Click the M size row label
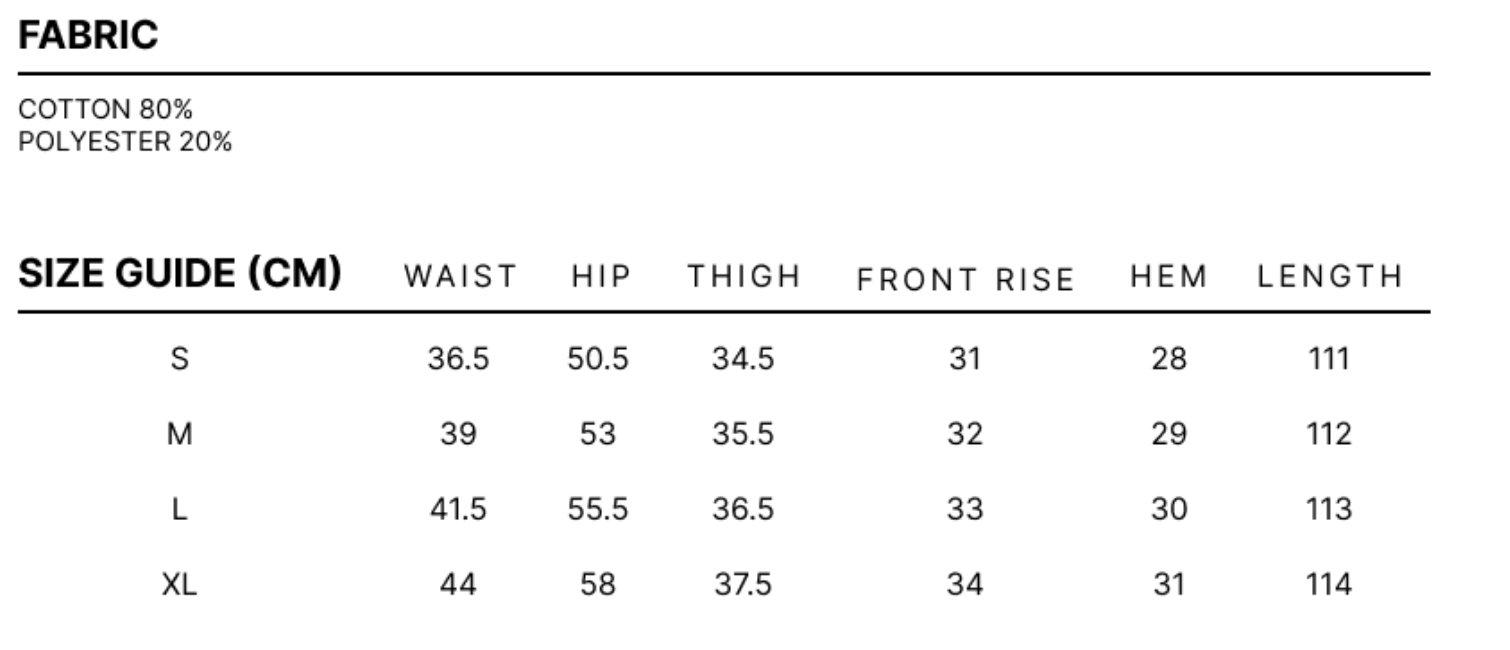This screenshot has height=650, width=1510. coord(180,434)
